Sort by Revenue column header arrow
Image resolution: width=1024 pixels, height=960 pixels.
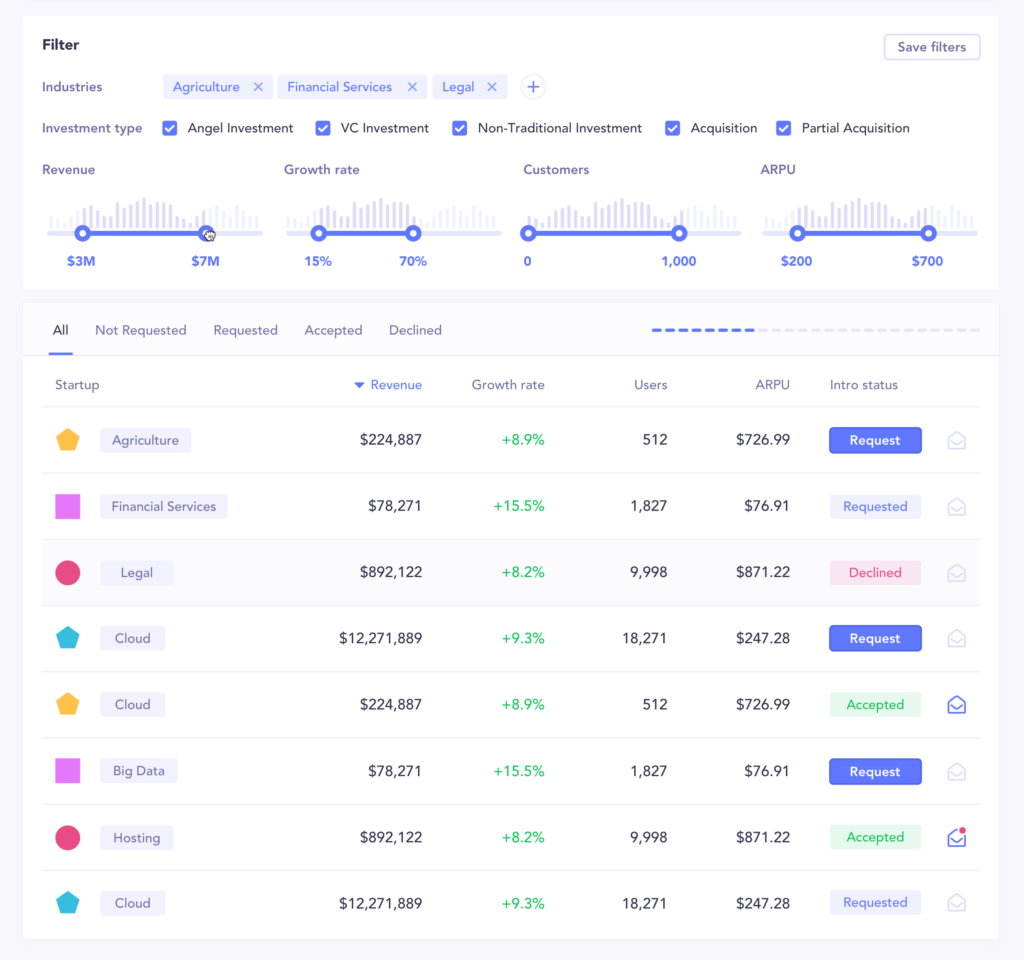coord(360,385)
